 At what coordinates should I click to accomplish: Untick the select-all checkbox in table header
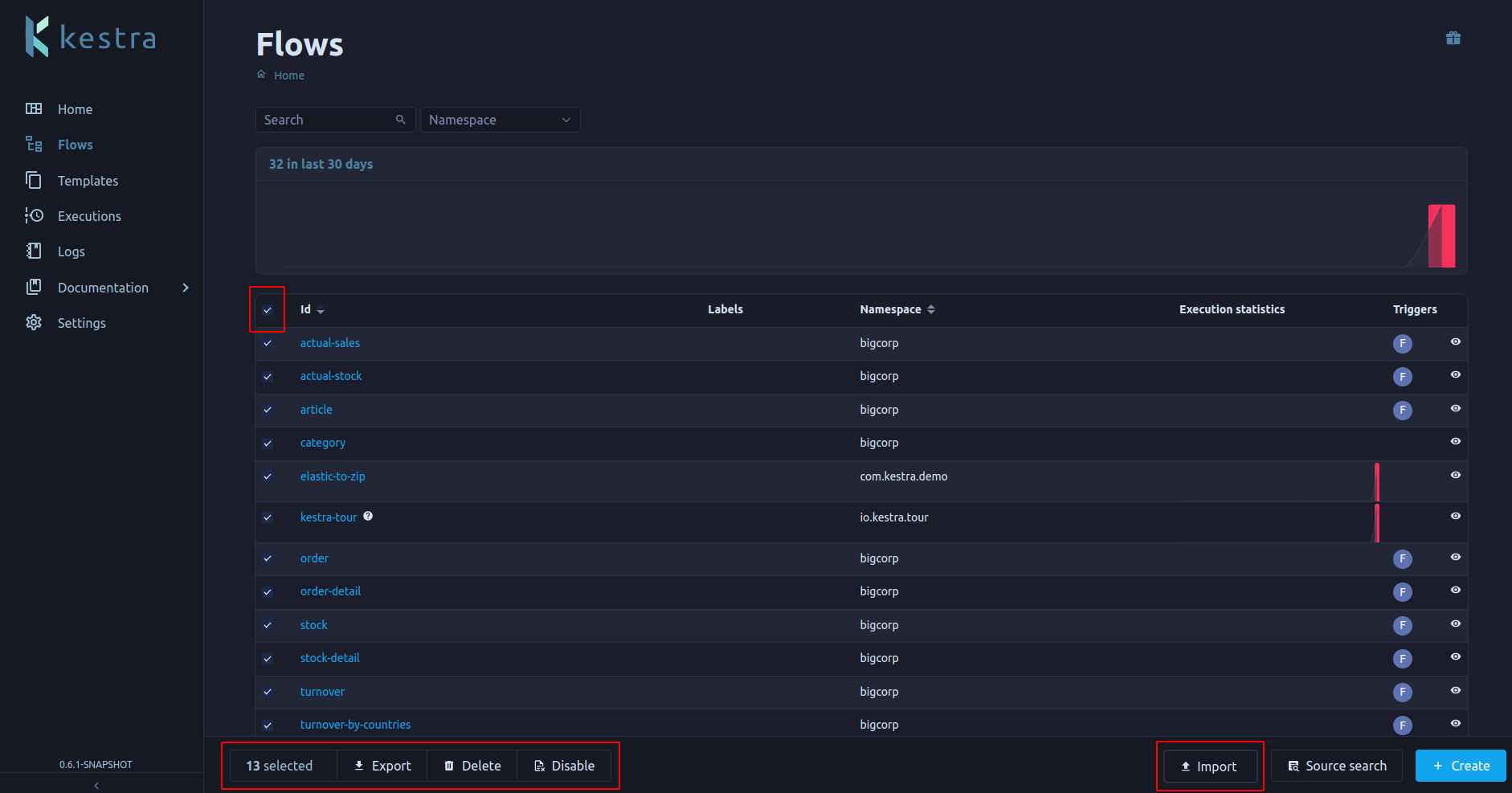pyautogui.click(x=268, y=310)
